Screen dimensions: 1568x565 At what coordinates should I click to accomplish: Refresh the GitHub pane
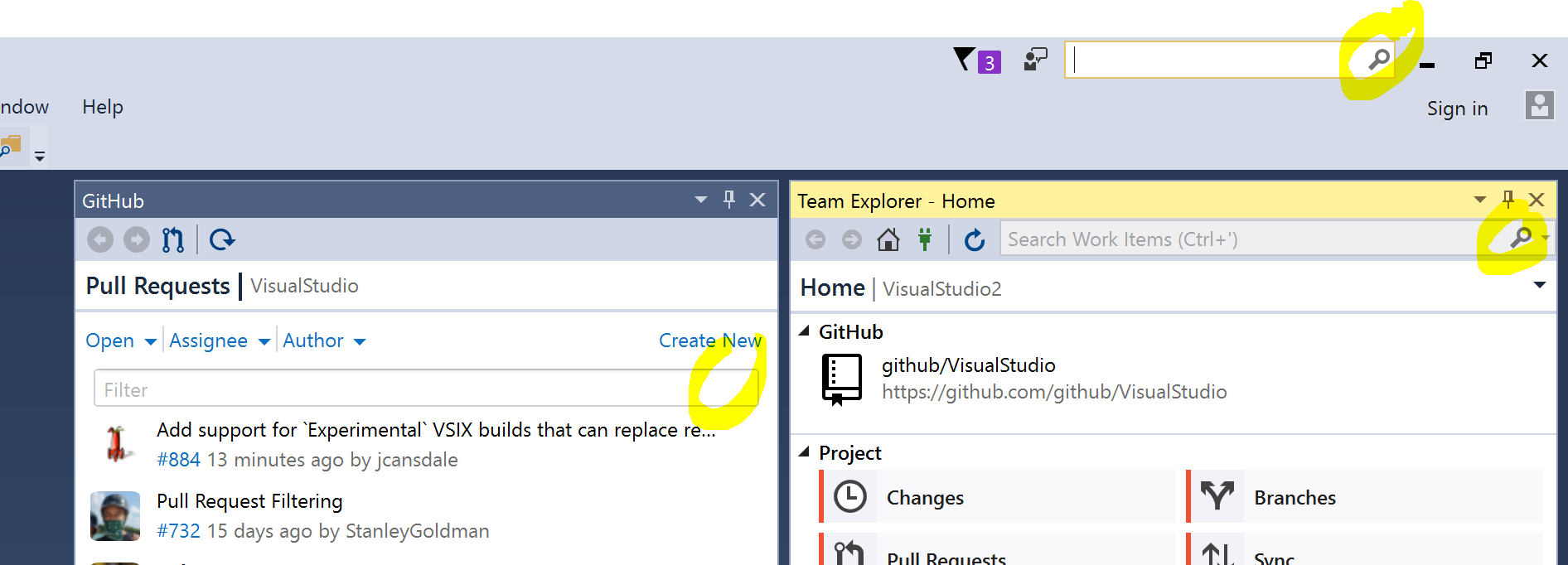click(222, 239)
